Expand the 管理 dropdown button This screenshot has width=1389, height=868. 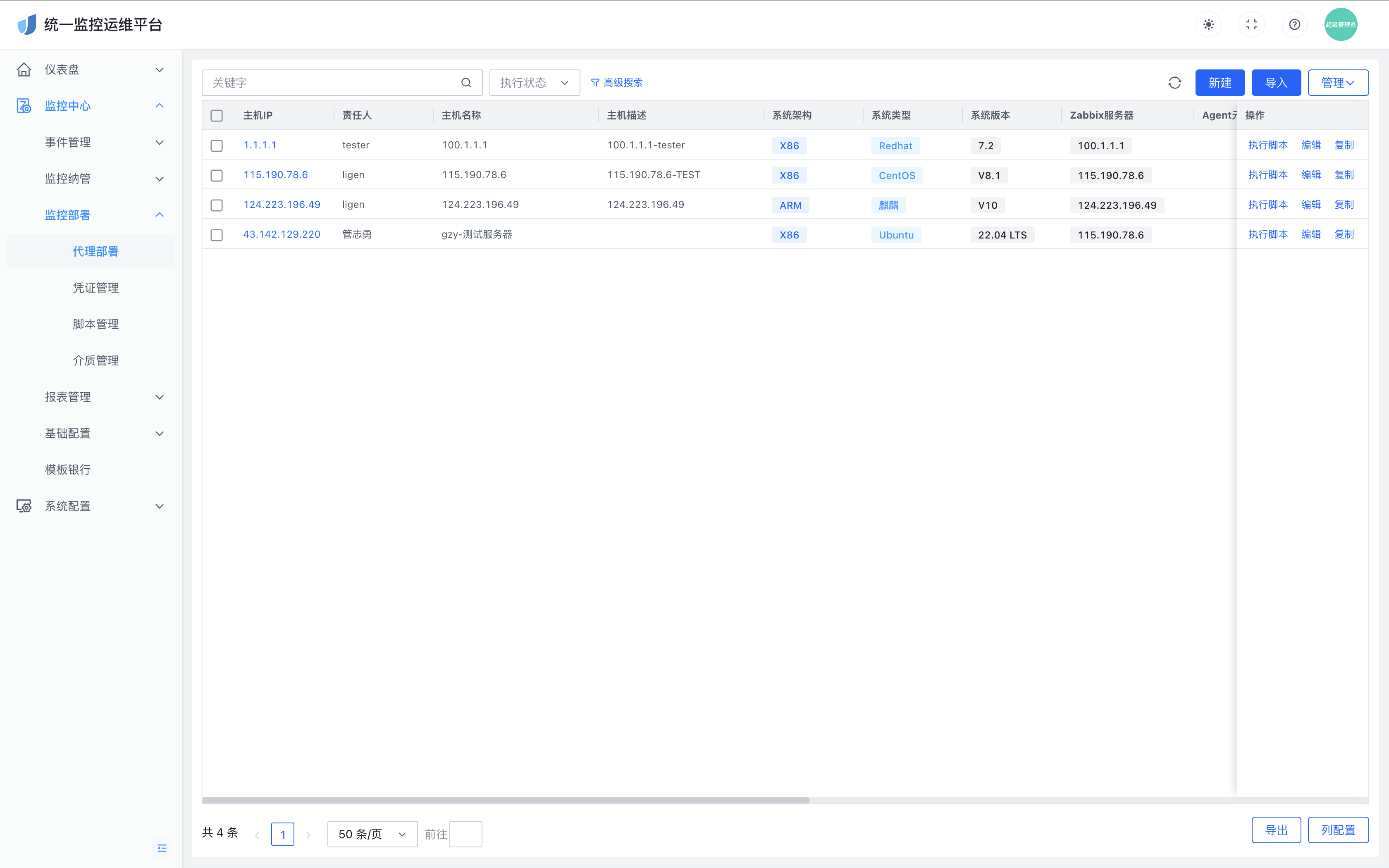[1337, 83]
